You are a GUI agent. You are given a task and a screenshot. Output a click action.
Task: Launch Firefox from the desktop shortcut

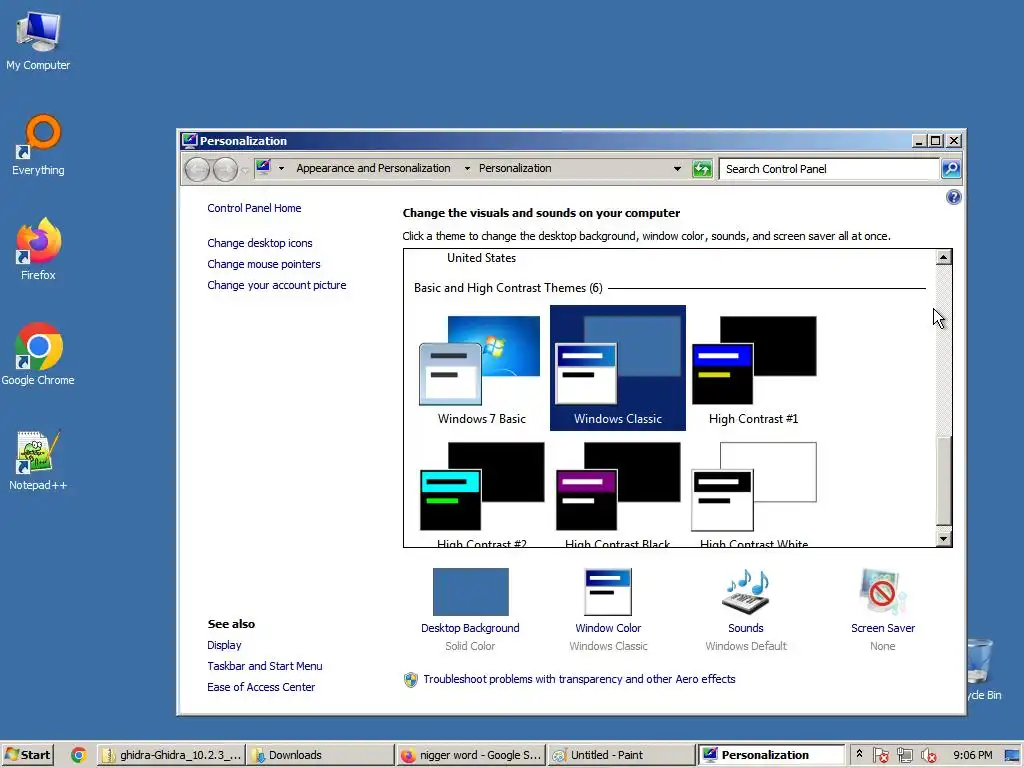(38, 249)
